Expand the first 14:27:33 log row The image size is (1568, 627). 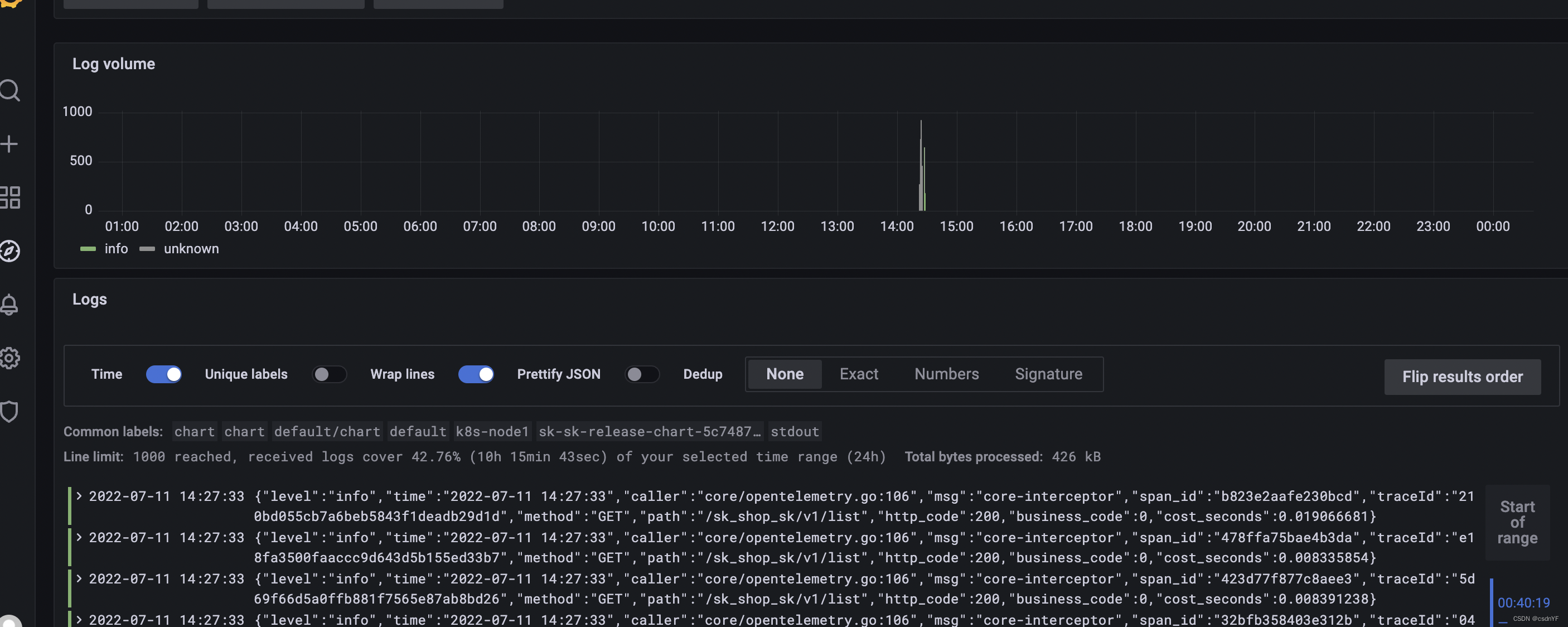click(79, 496)
